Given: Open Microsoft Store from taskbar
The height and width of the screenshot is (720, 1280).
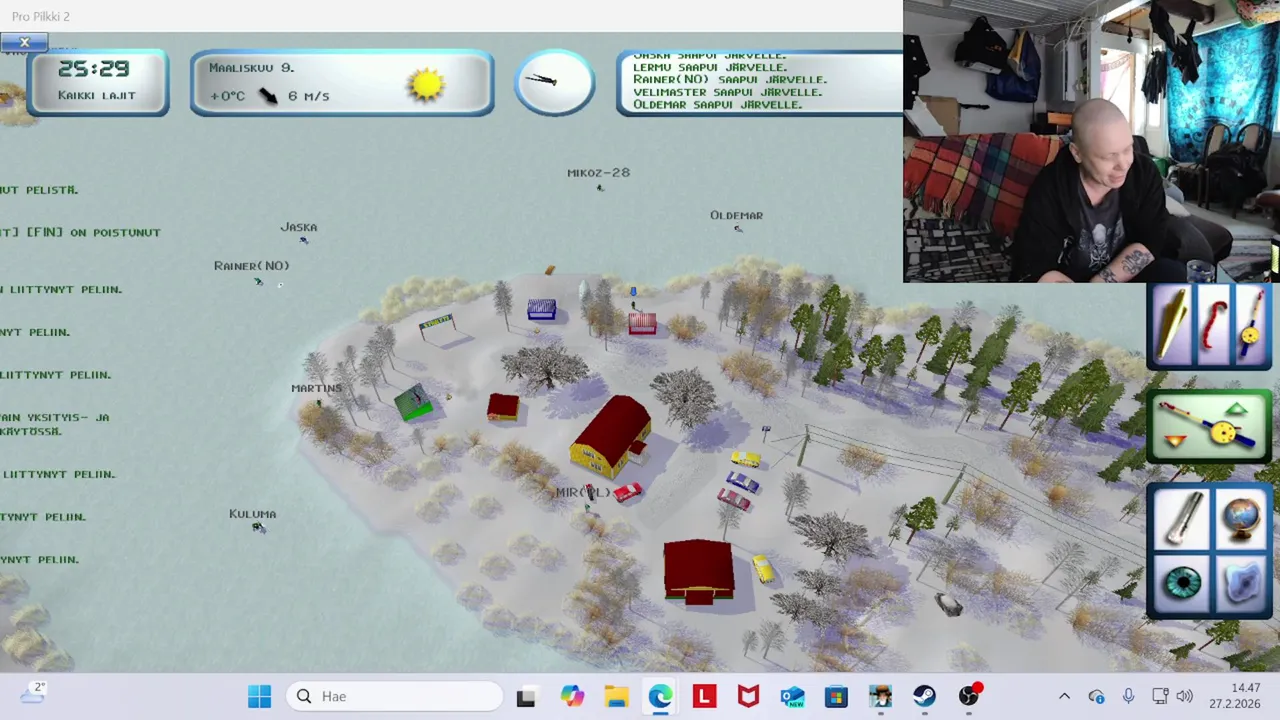Looking at the screenshot, I should coord(836,696).
